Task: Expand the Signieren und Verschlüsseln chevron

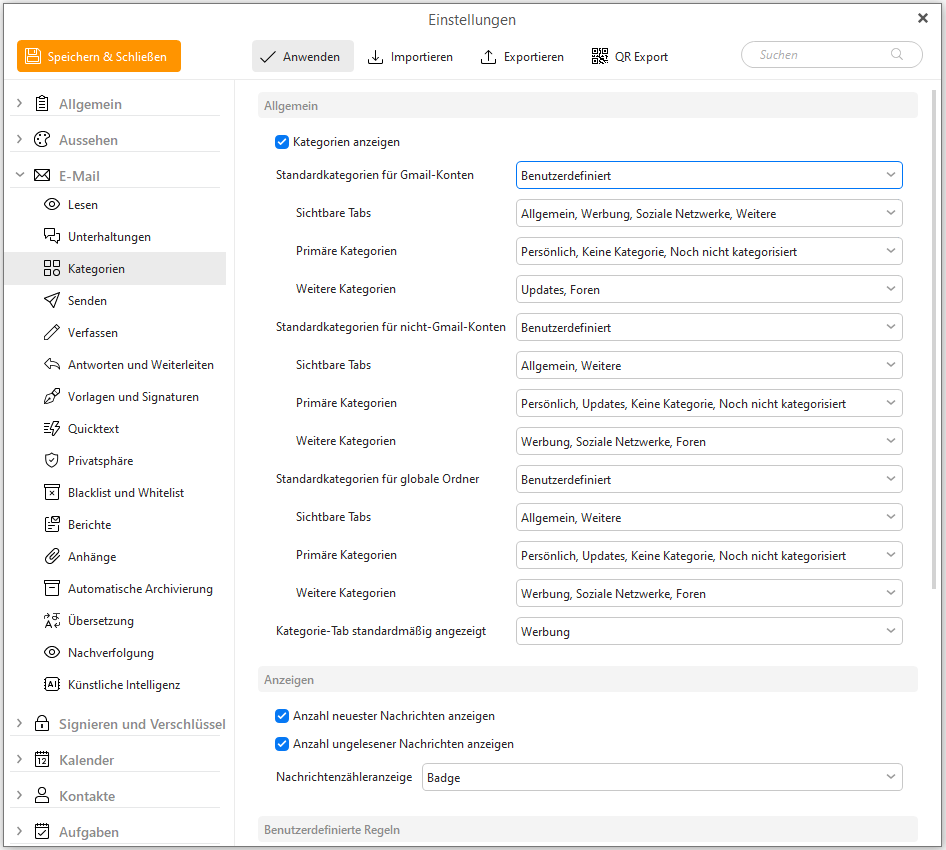Action: [20, 723]
